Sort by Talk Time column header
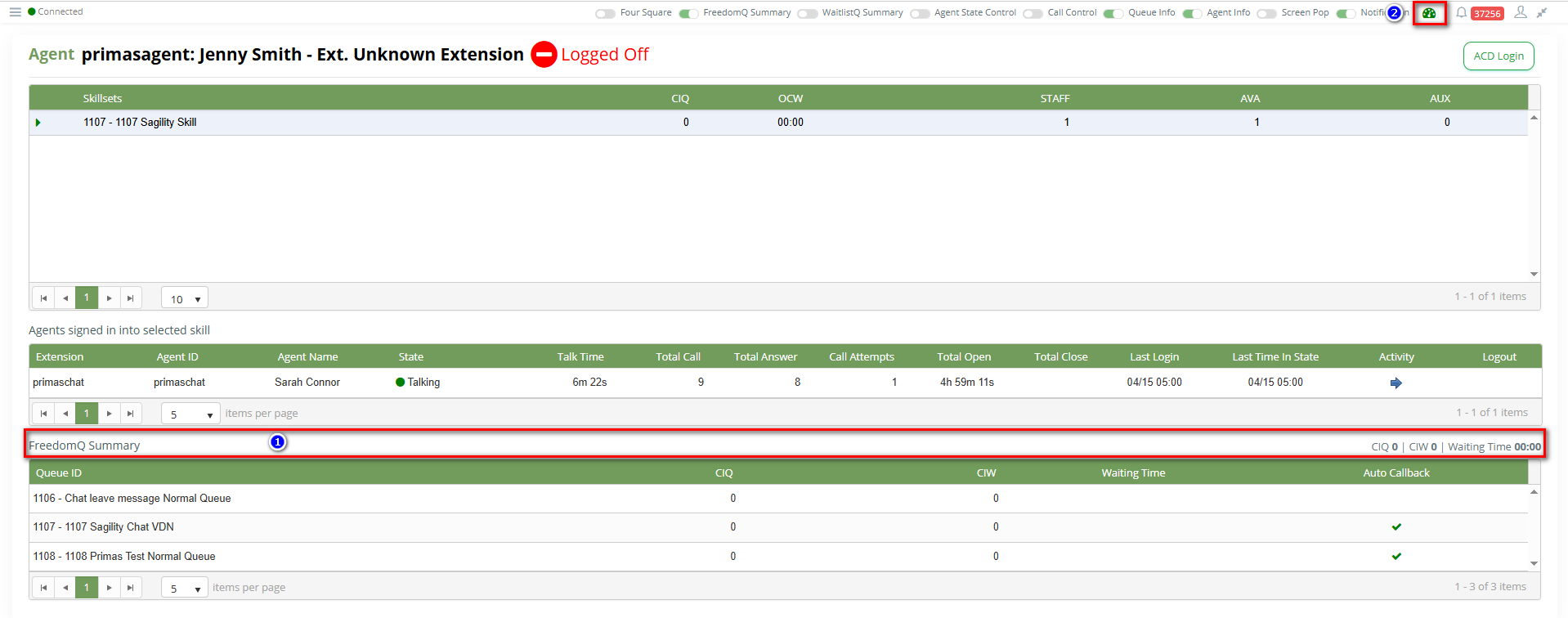Screen dimensions: 1568x618 [580, 357]
